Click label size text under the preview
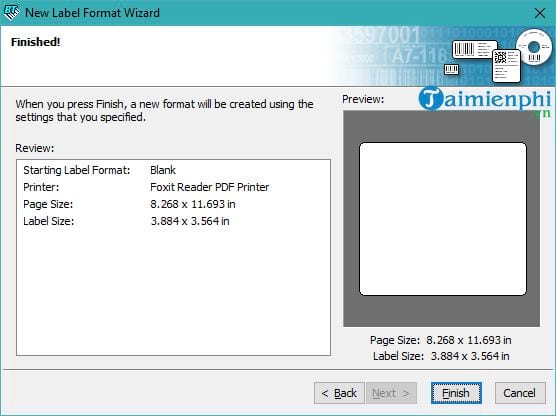 pos(441,356)
